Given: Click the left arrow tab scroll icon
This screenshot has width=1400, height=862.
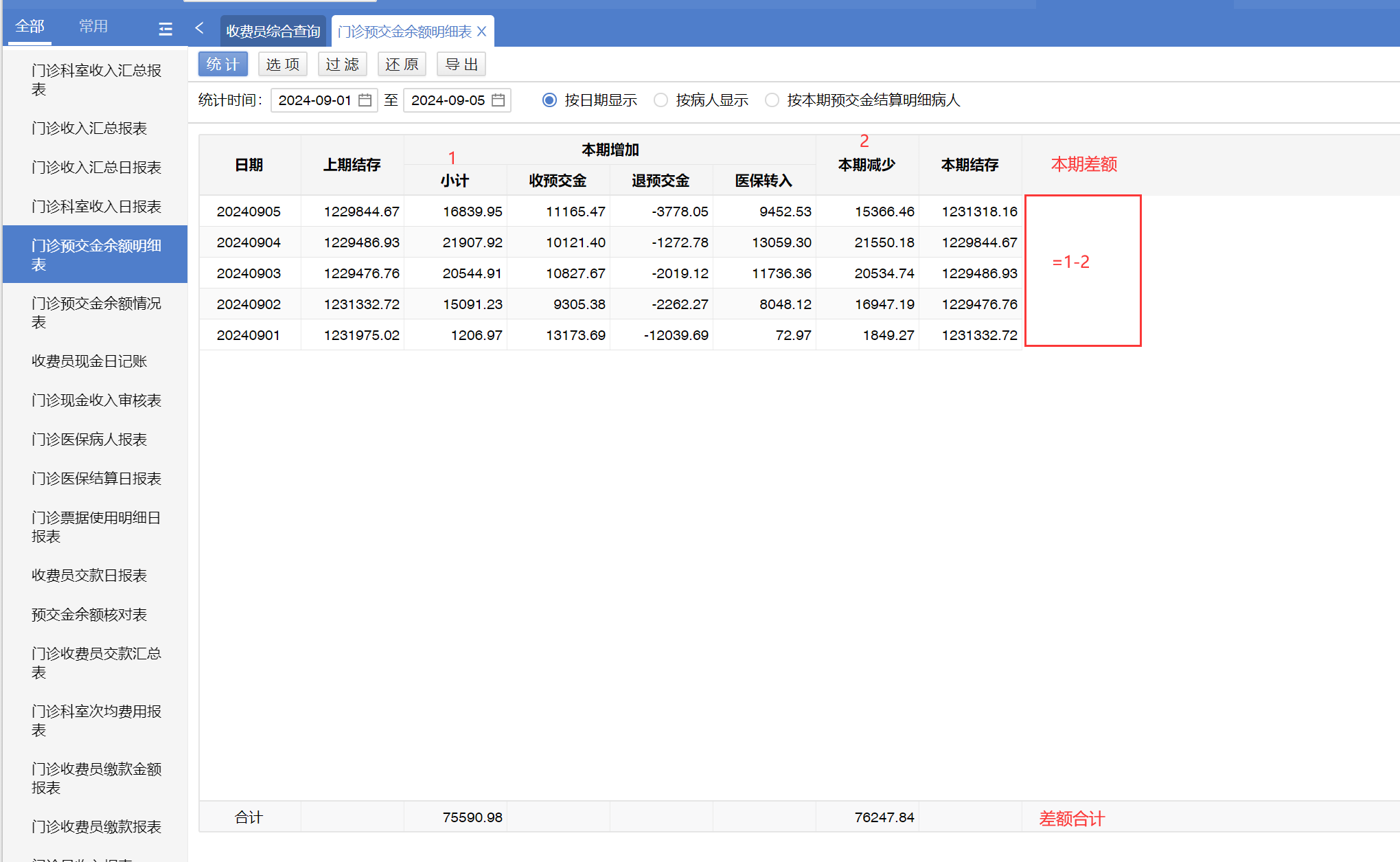Looking at the screenshot, I should click(199, 28).
